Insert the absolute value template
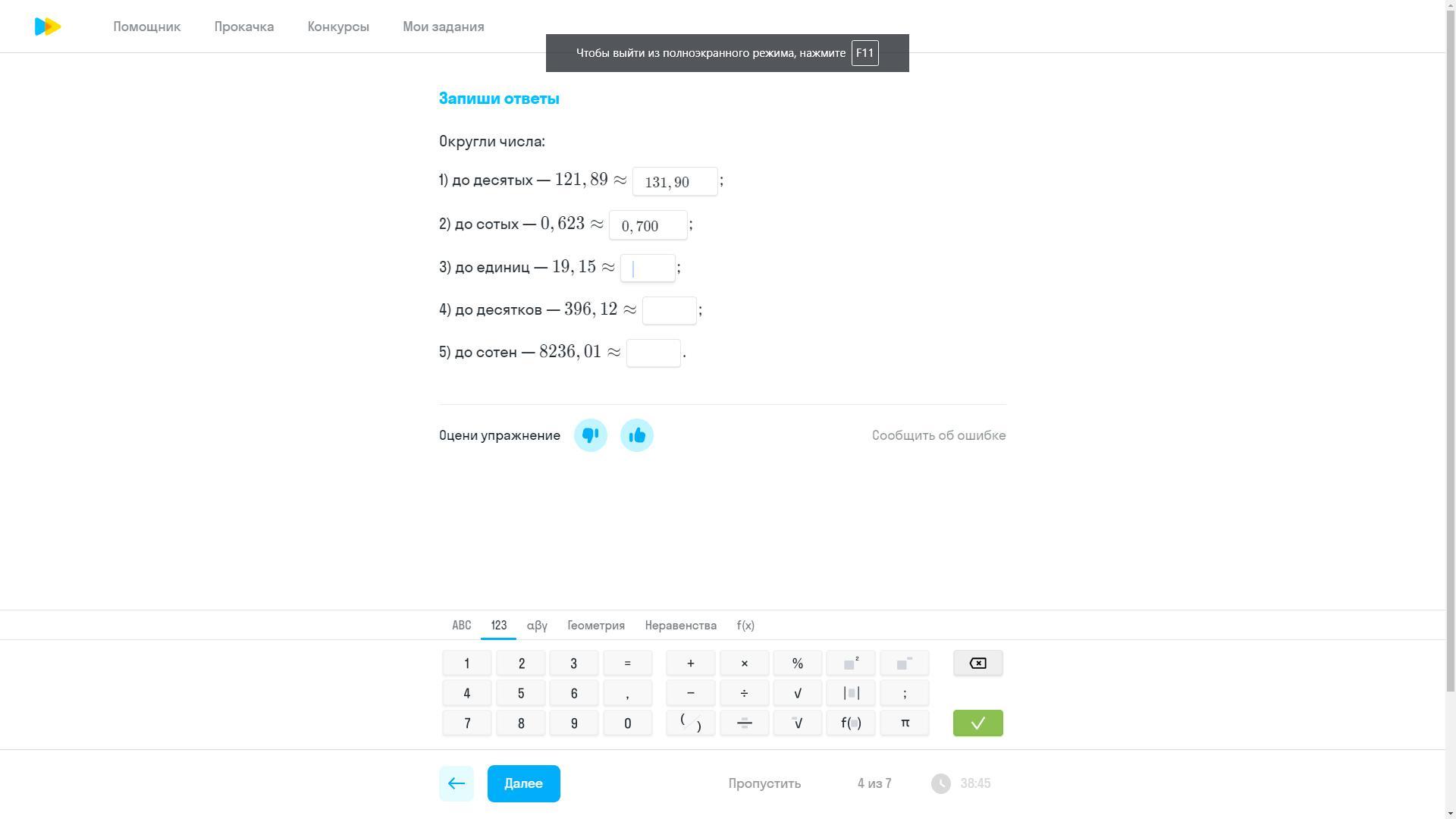The width and height of the screenshot is (1456, 819). [x=850, y=693]
